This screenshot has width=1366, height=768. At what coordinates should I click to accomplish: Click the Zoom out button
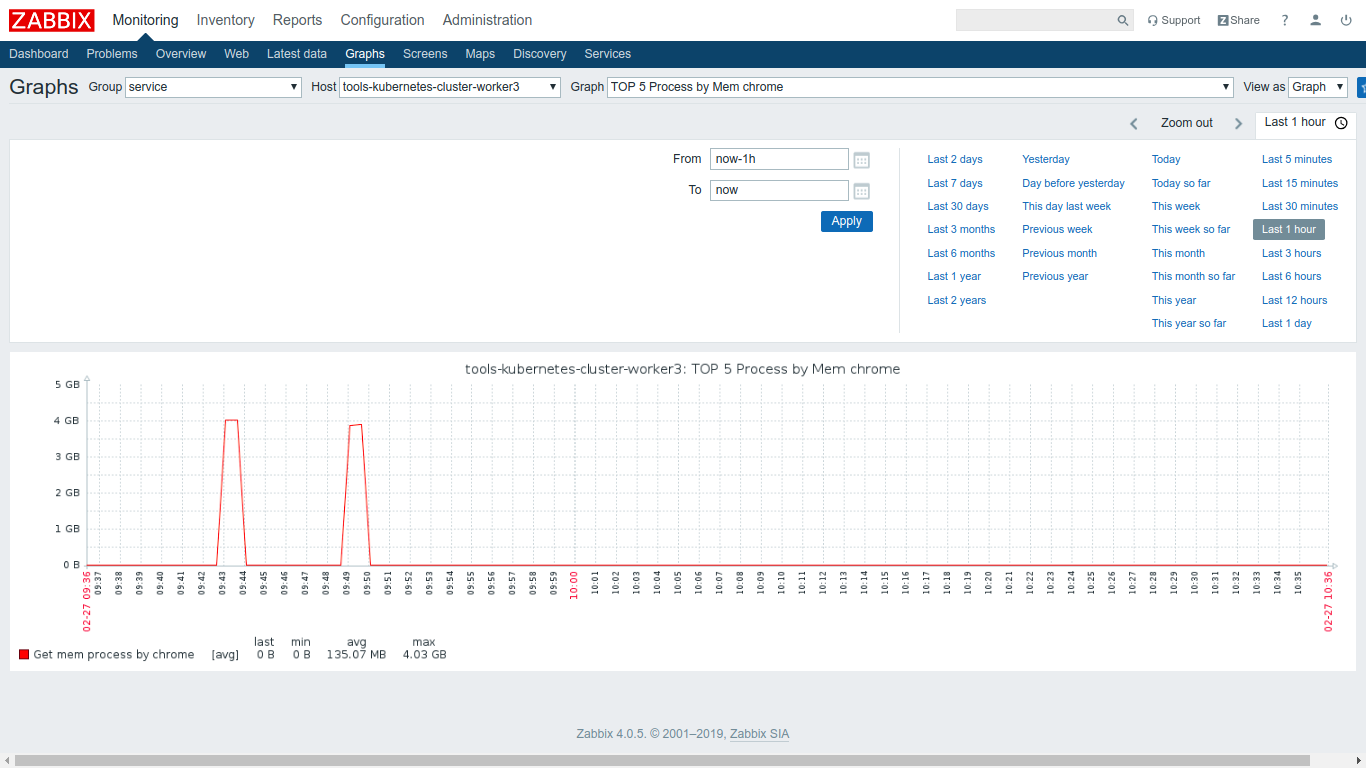point(1186,123)
